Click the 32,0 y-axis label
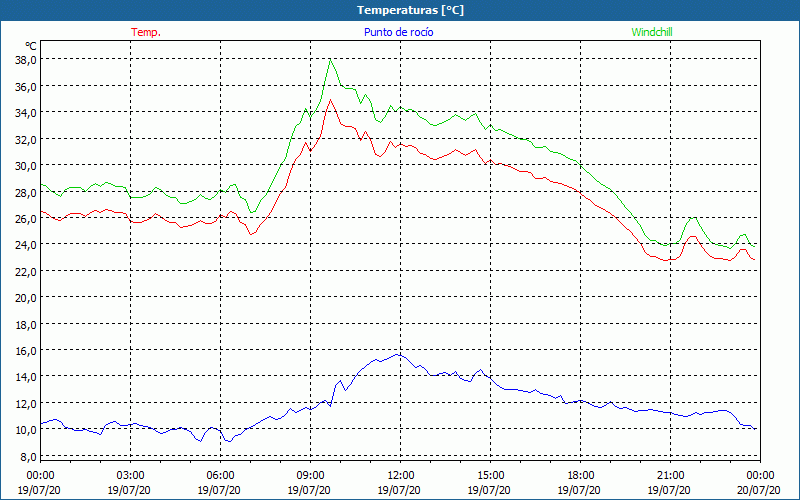The image size is (800, 500). coord(27,139)
